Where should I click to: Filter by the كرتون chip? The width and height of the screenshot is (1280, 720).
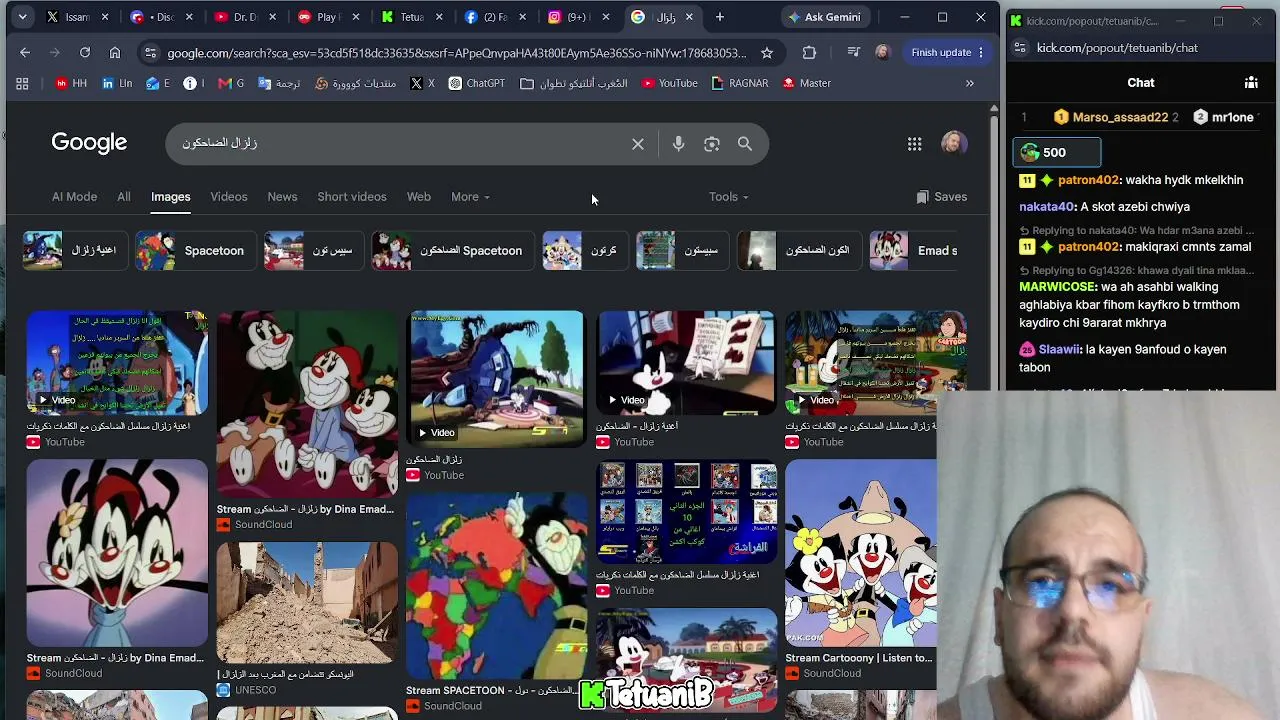584,251
